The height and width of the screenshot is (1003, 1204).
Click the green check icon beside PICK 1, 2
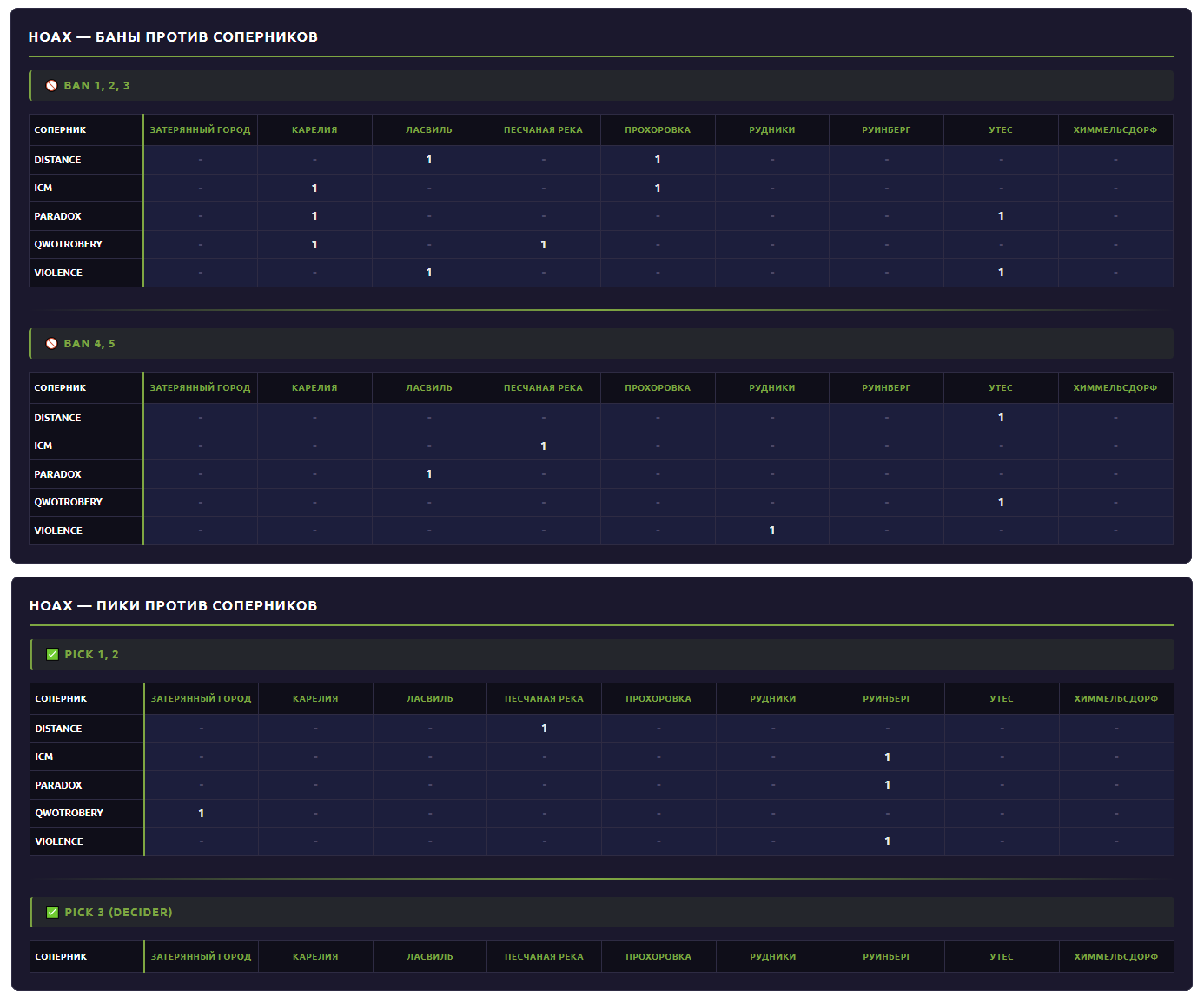53,655
